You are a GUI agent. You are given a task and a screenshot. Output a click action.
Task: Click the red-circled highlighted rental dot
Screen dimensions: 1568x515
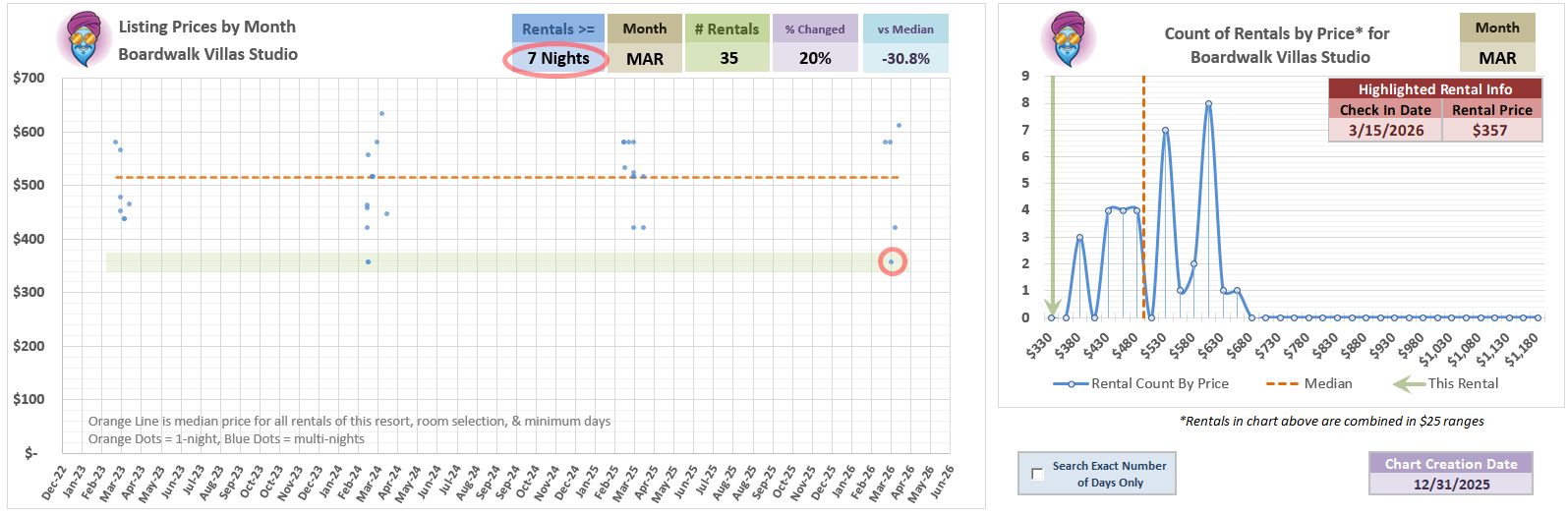click(892, 261)
